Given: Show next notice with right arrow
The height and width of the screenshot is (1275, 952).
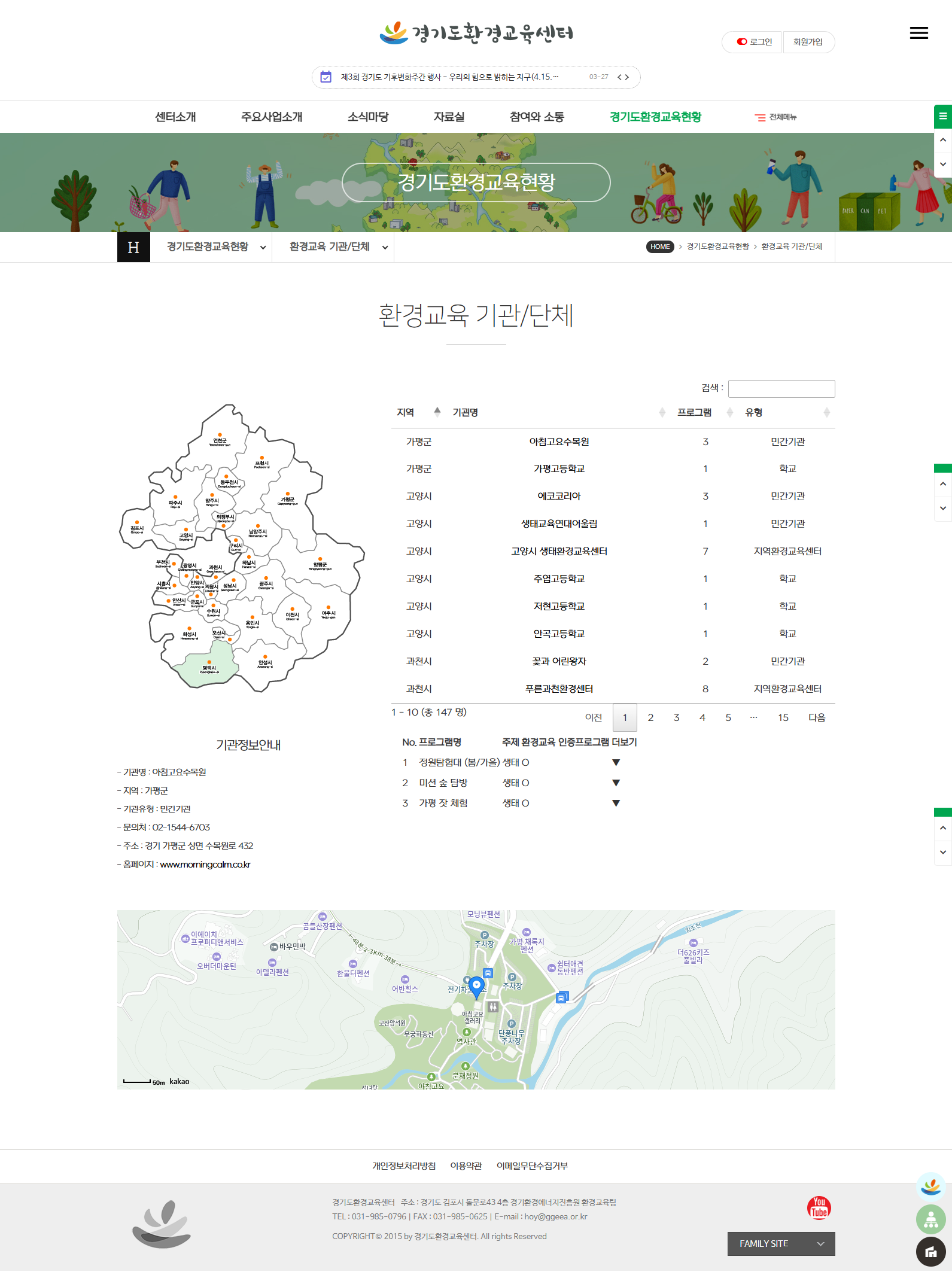Looking at the screenshot, I should pos(627,77).
